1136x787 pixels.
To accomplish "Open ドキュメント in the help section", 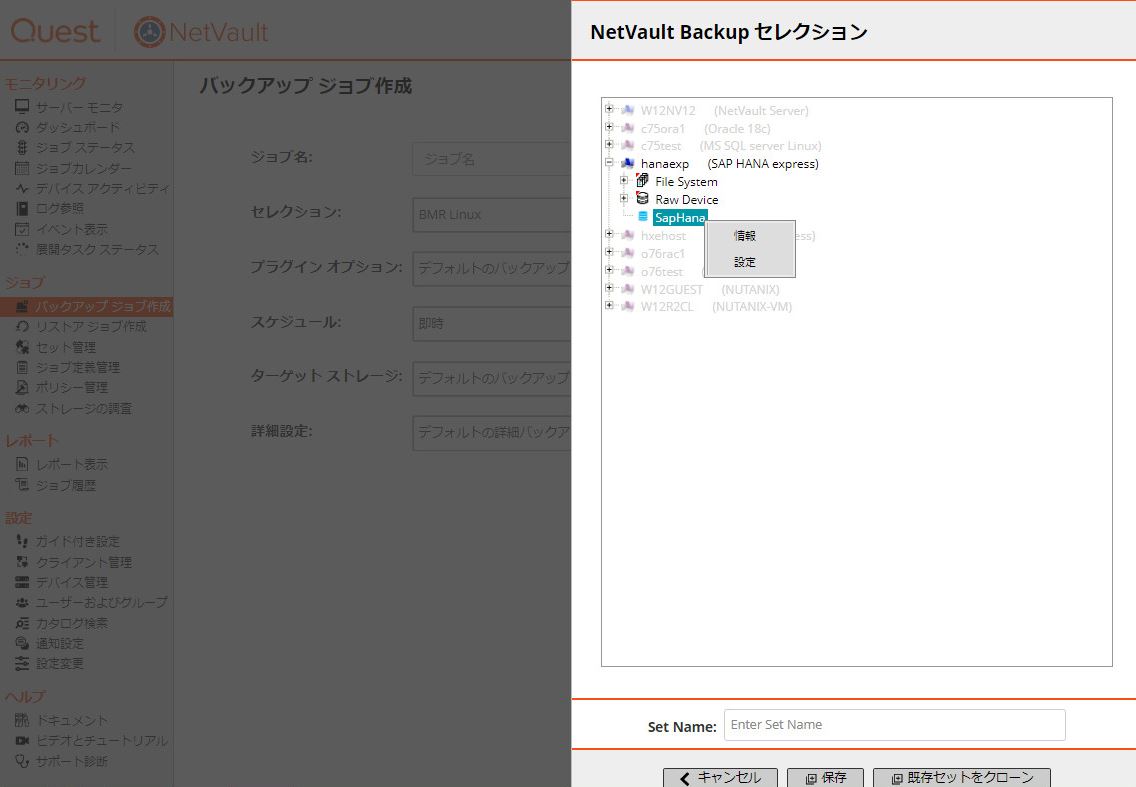I will point(72,720).
